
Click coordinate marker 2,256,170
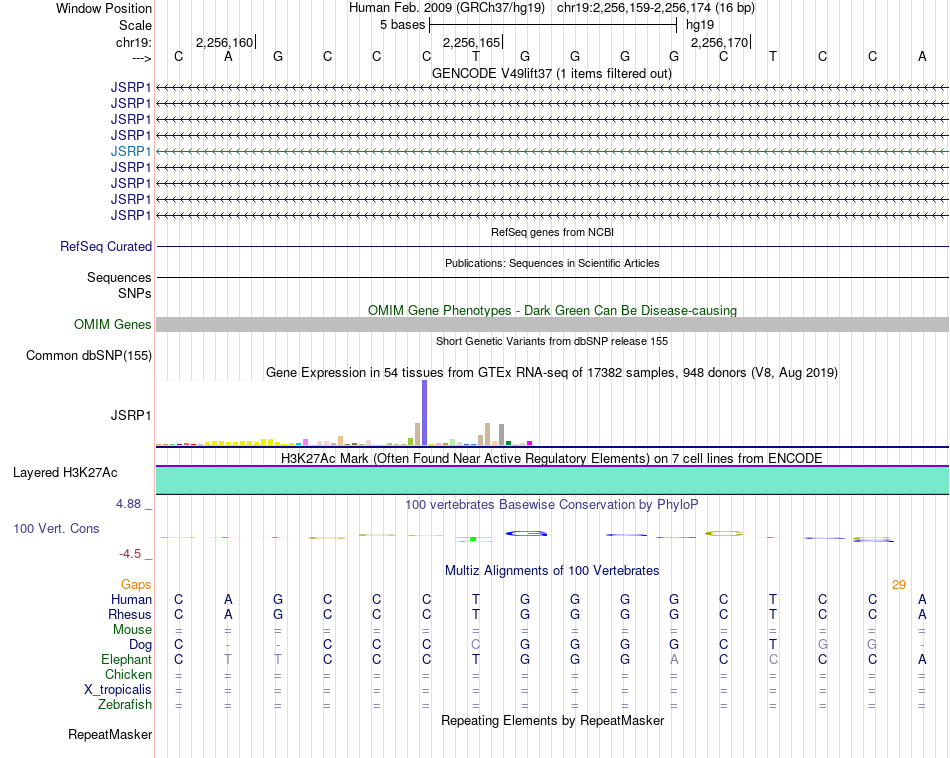tap(719, 42)
